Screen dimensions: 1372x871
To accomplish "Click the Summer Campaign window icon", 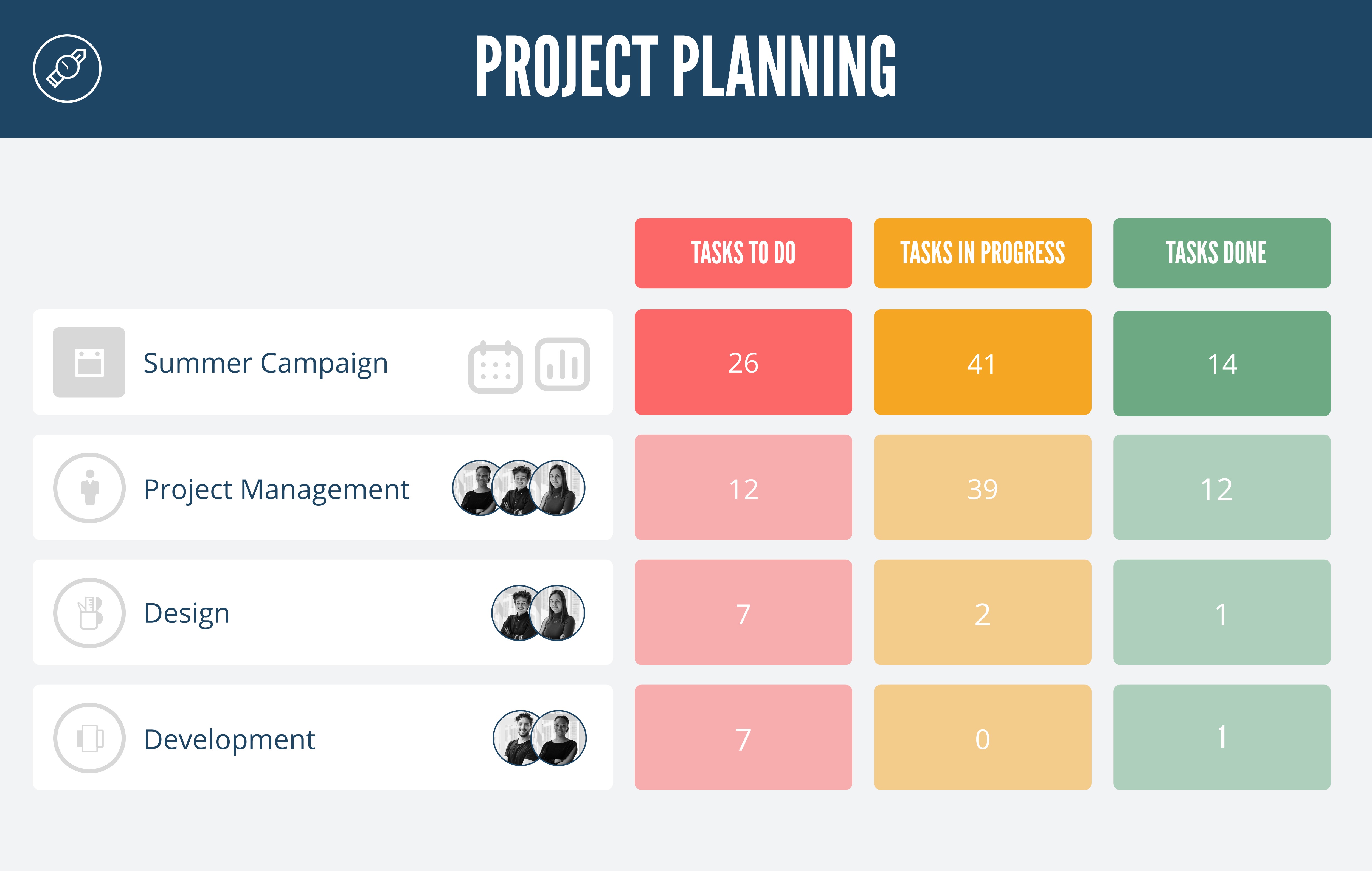I will coord(89,362).
